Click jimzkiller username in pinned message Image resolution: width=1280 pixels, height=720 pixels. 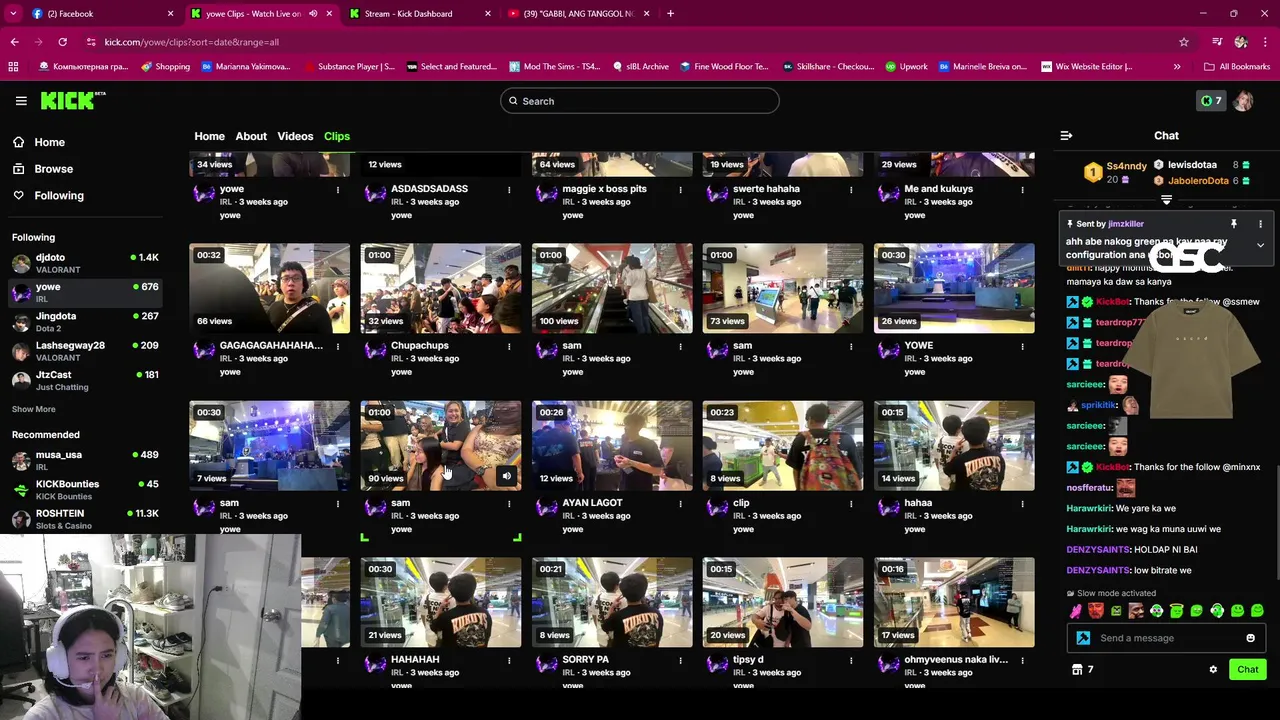(1125, 224)
